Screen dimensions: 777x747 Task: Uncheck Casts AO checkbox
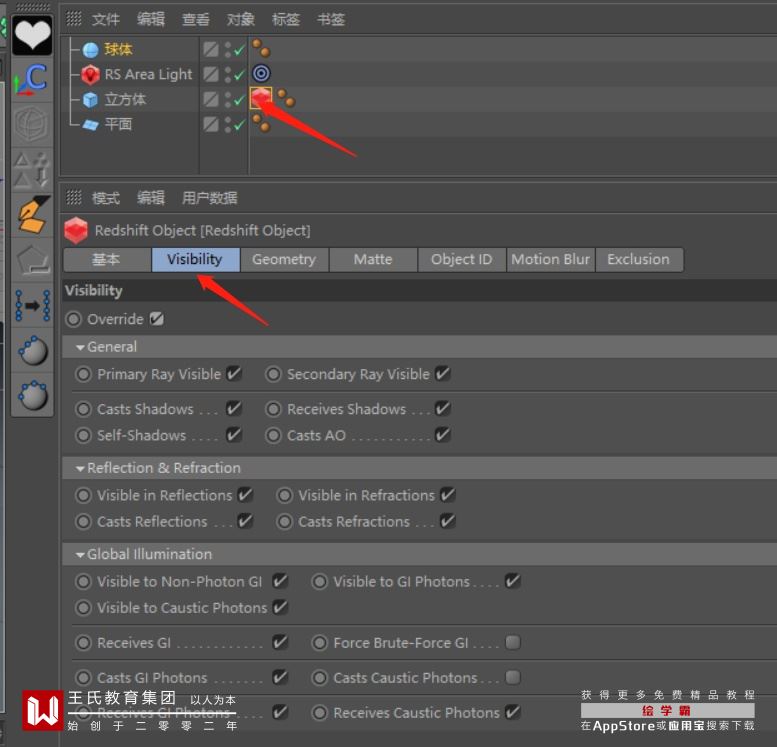(443, 435)
